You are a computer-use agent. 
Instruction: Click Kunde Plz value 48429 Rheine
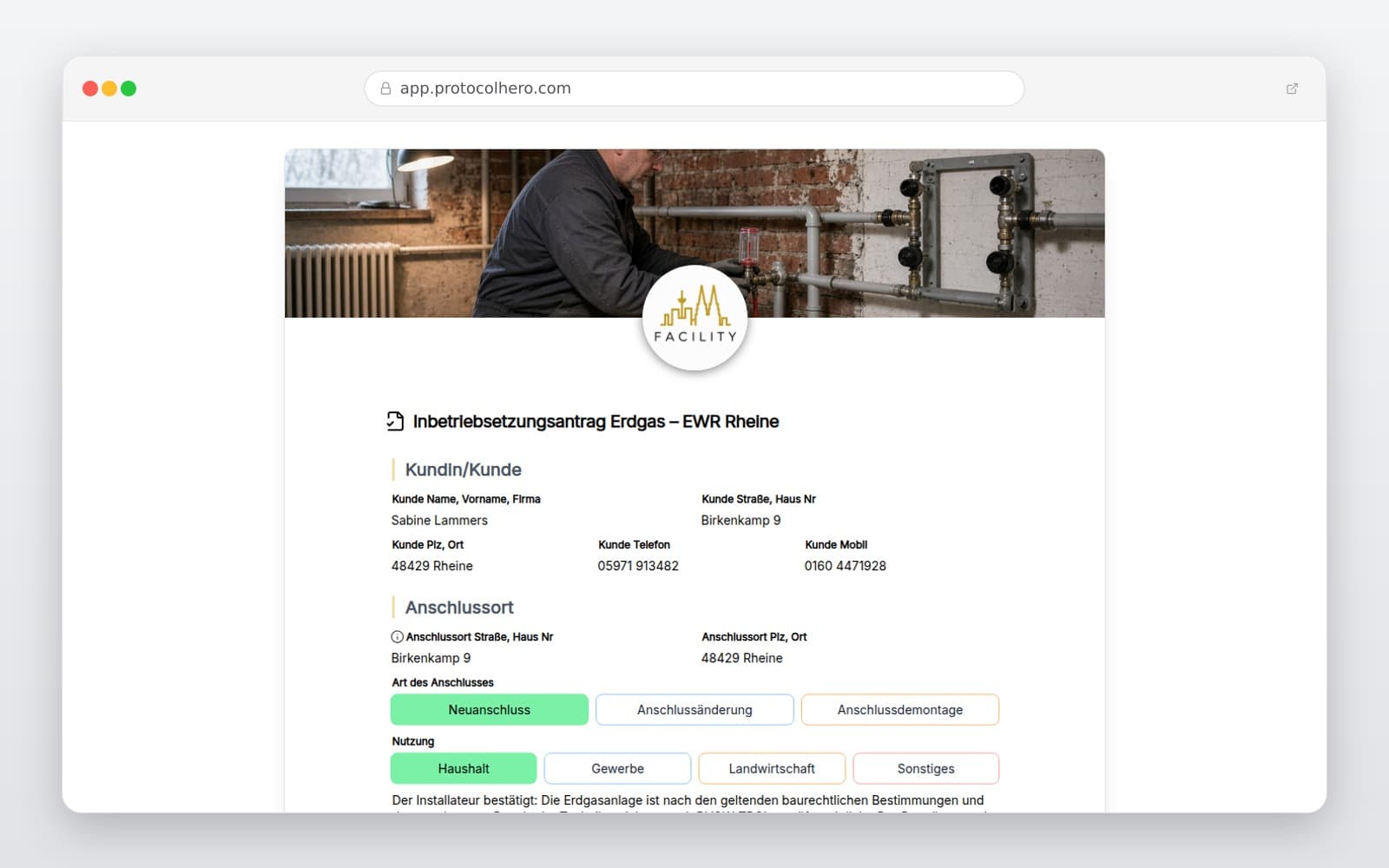[432, 566]
